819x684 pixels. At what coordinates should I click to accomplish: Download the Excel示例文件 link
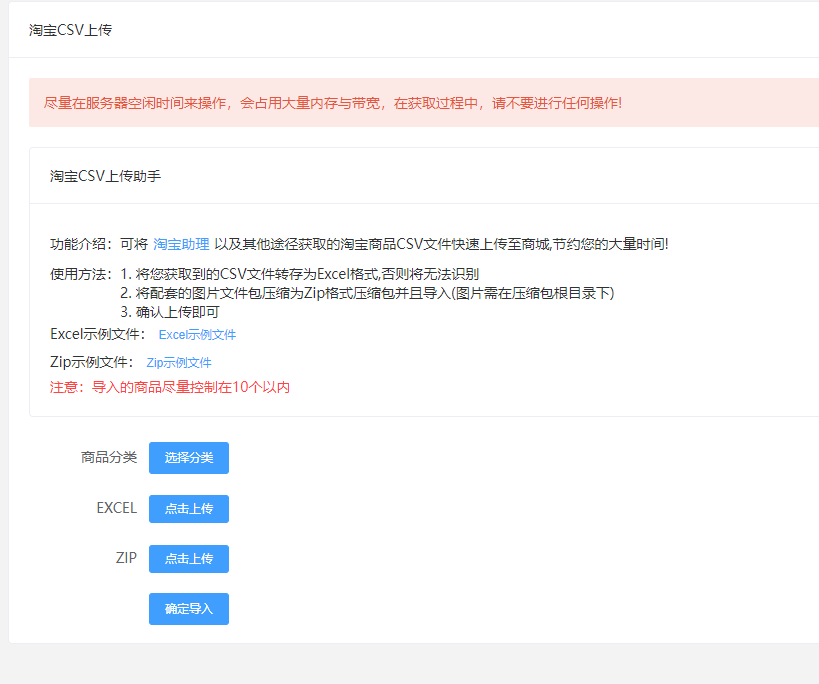click(x=197, y=335)
